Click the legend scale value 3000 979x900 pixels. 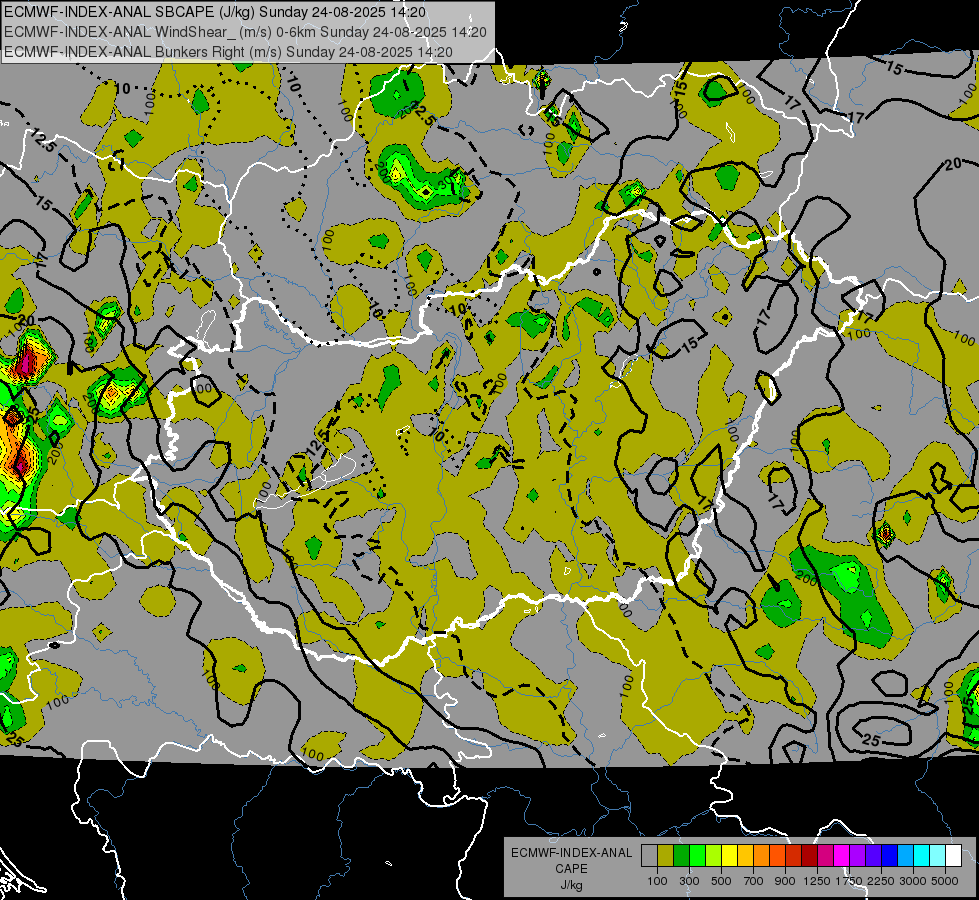coord(913,881)
